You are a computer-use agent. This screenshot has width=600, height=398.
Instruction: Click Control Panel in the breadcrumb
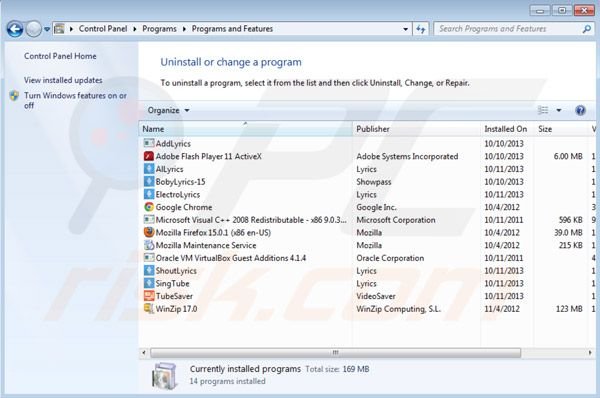[x=103, y=29]
